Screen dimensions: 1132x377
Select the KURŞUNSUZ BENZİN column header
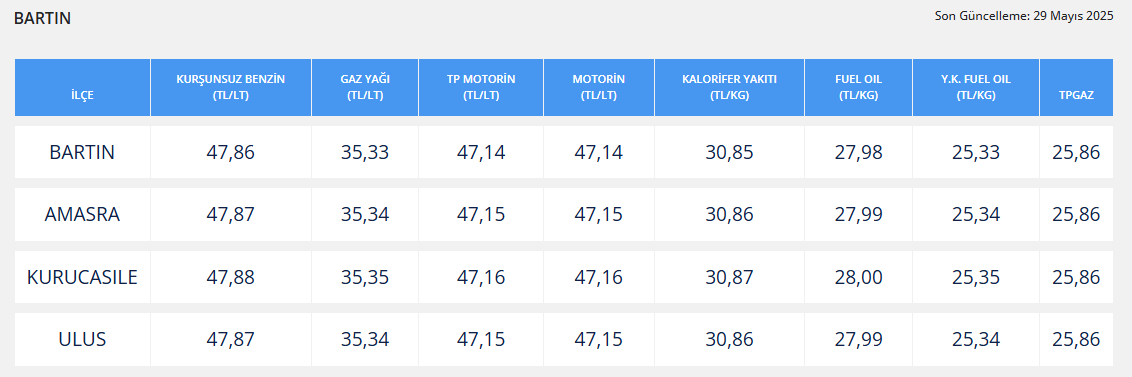click(x=231, y=87)
